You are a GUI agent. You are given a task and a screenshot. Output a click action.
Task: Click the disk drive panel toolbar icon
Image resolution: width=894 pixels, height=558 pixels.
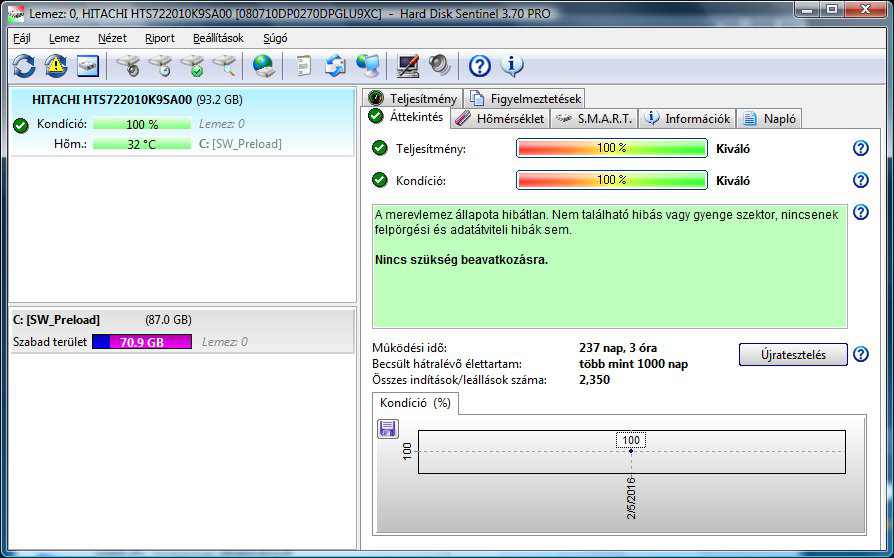[x=88, y=66]
